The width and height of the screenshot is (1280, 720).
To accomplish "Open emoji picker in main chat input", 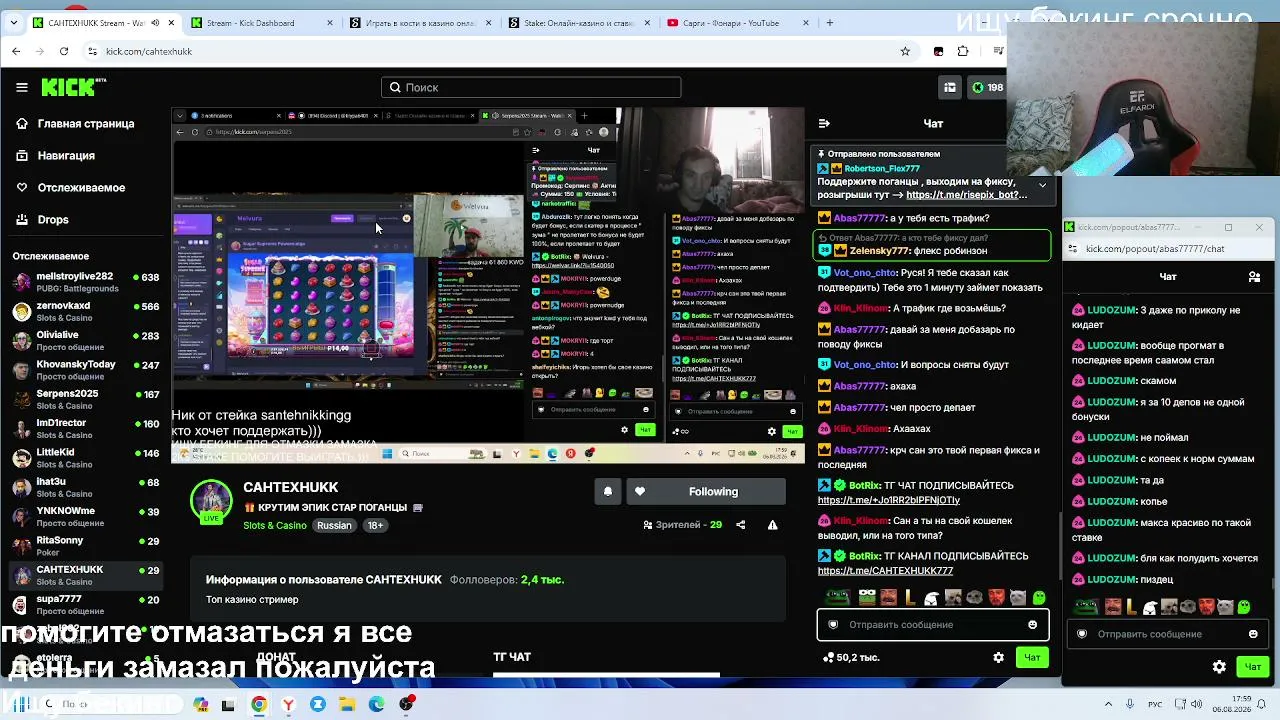I will click(x=1032, y=625).
